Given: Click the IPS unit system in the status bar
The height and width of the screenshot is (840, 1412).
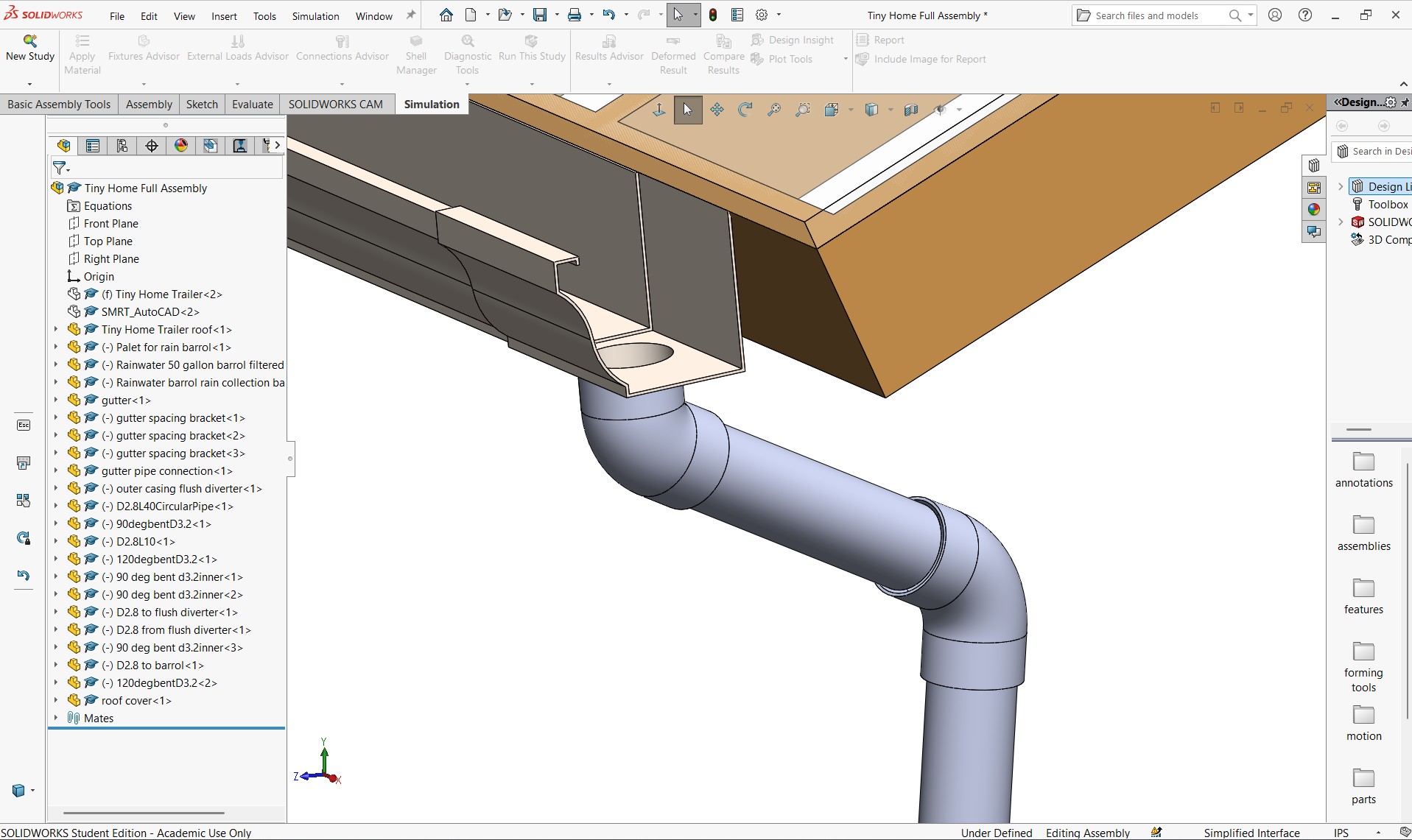Looking at the screenshot, I should tap(1341, 833).
